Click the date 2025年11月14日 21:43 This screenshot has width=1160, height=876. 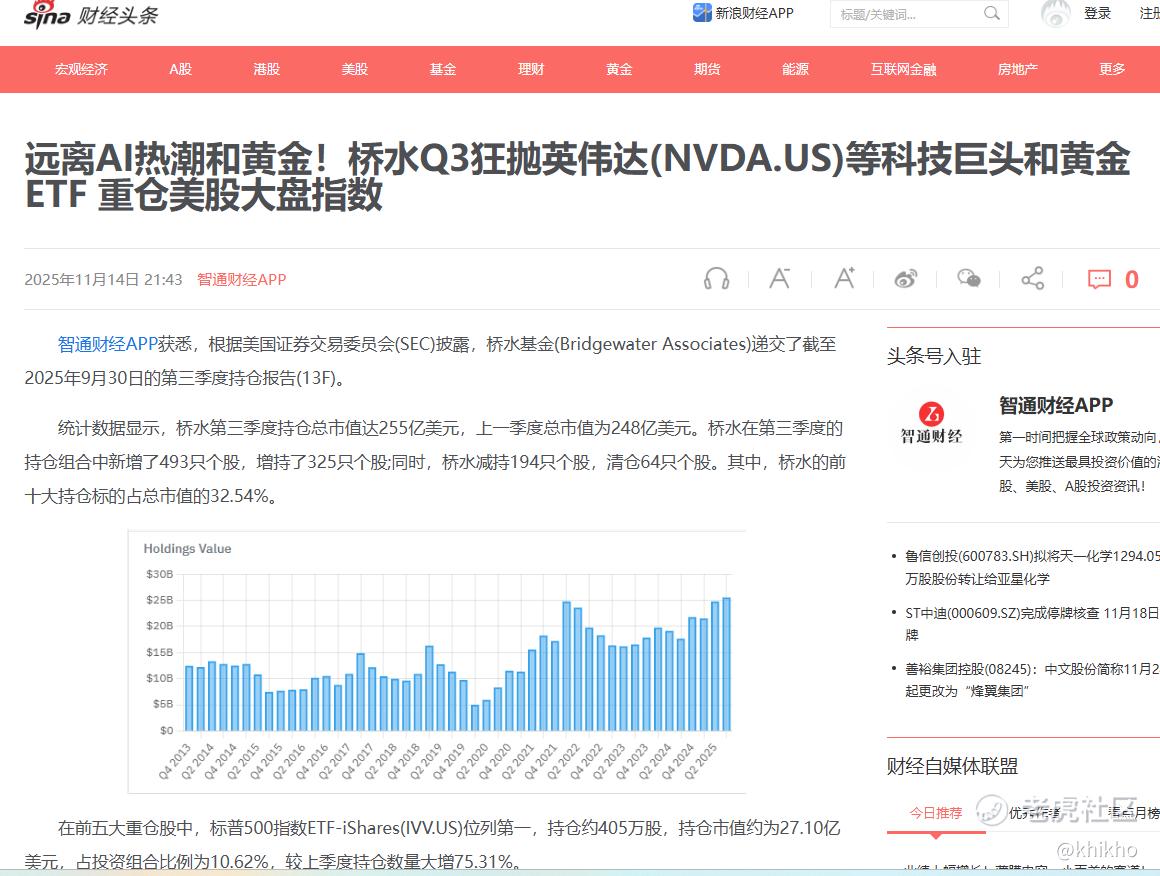click(103, 280)
